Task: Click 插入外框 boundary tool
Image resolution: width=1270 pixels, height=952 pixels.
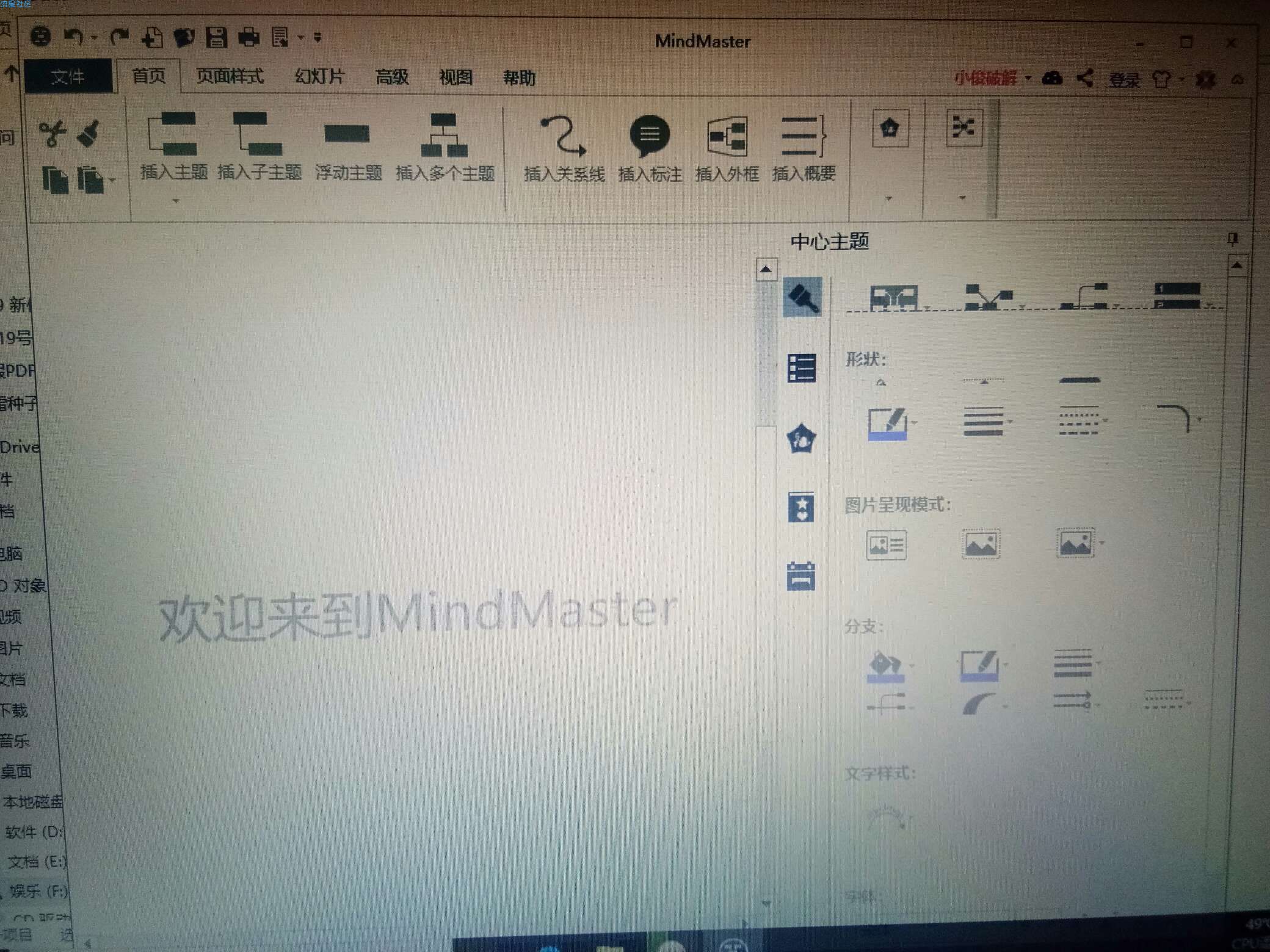Action: [727, 148]
